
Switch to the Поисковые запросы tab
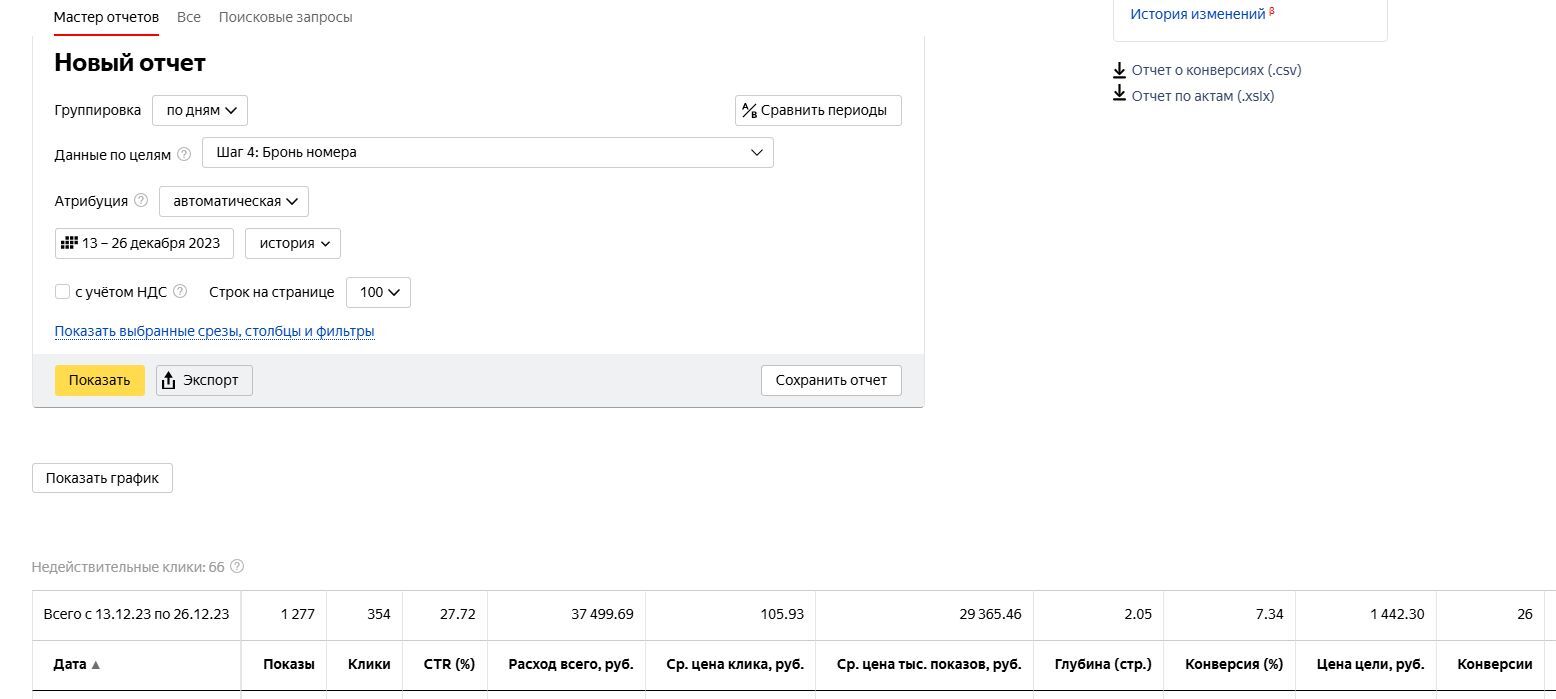coord(285,17)
